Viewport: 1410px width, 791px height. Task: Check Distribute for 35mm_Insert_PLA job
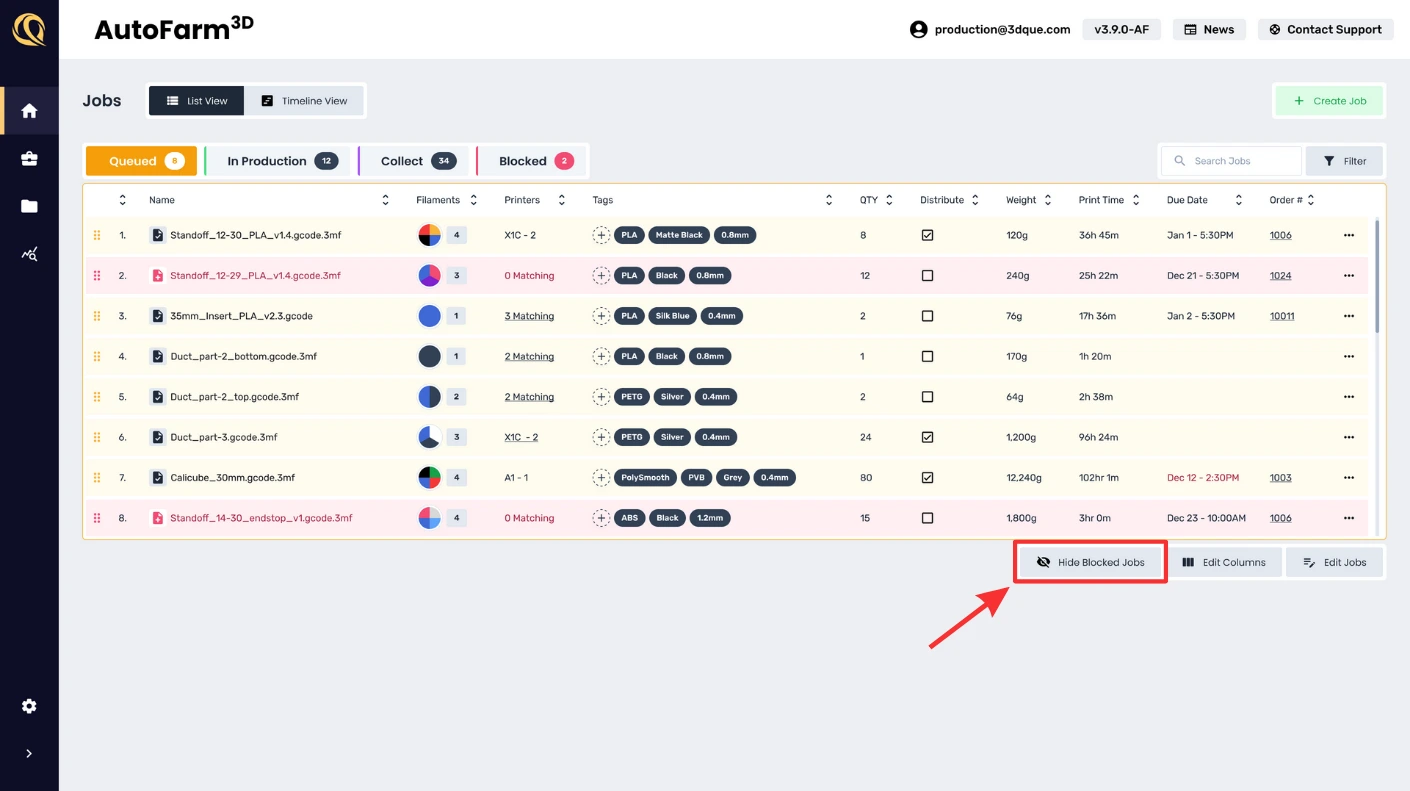tap(927, 316)
